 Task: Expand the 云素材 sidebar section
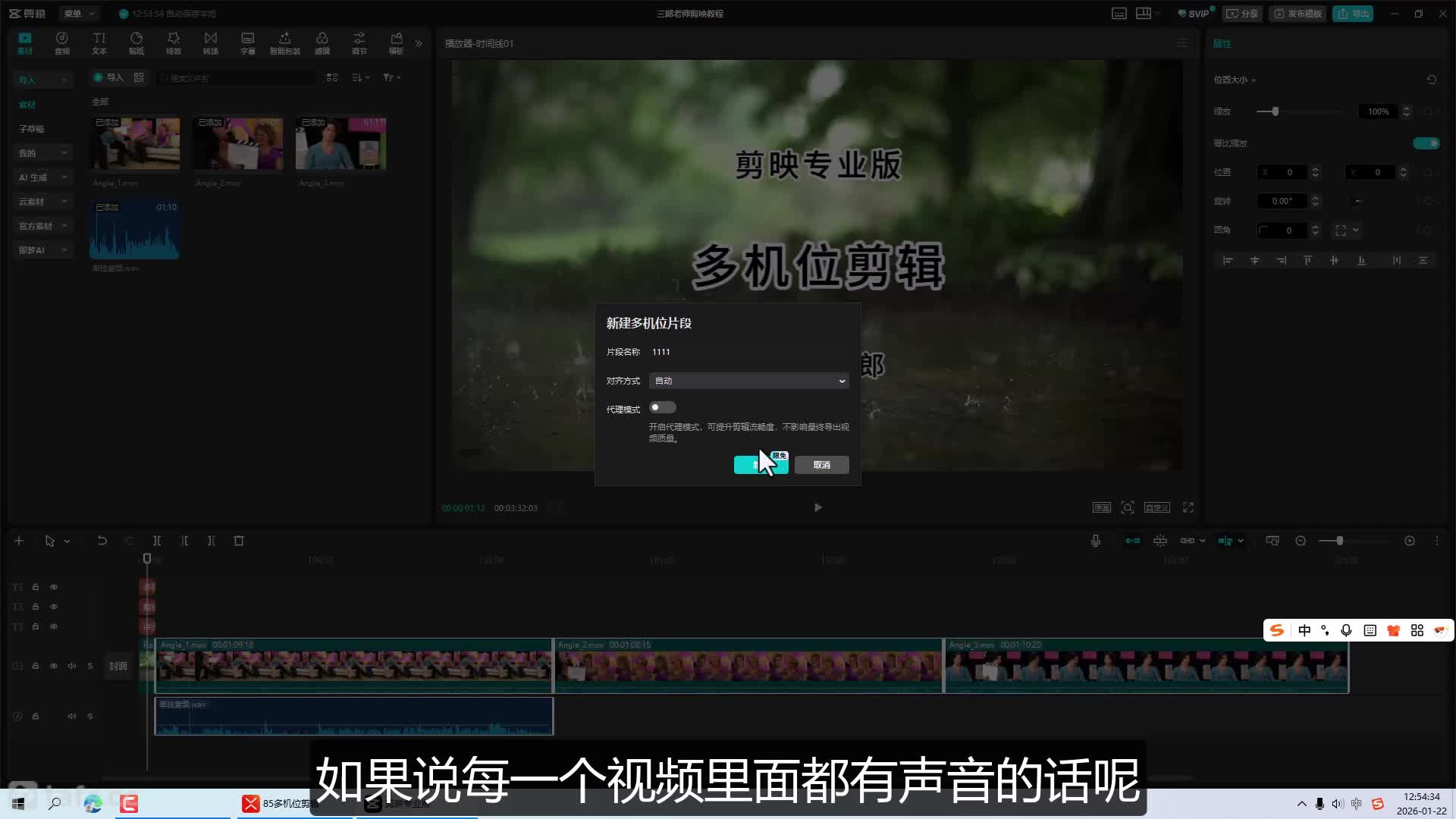coord(42,202)
